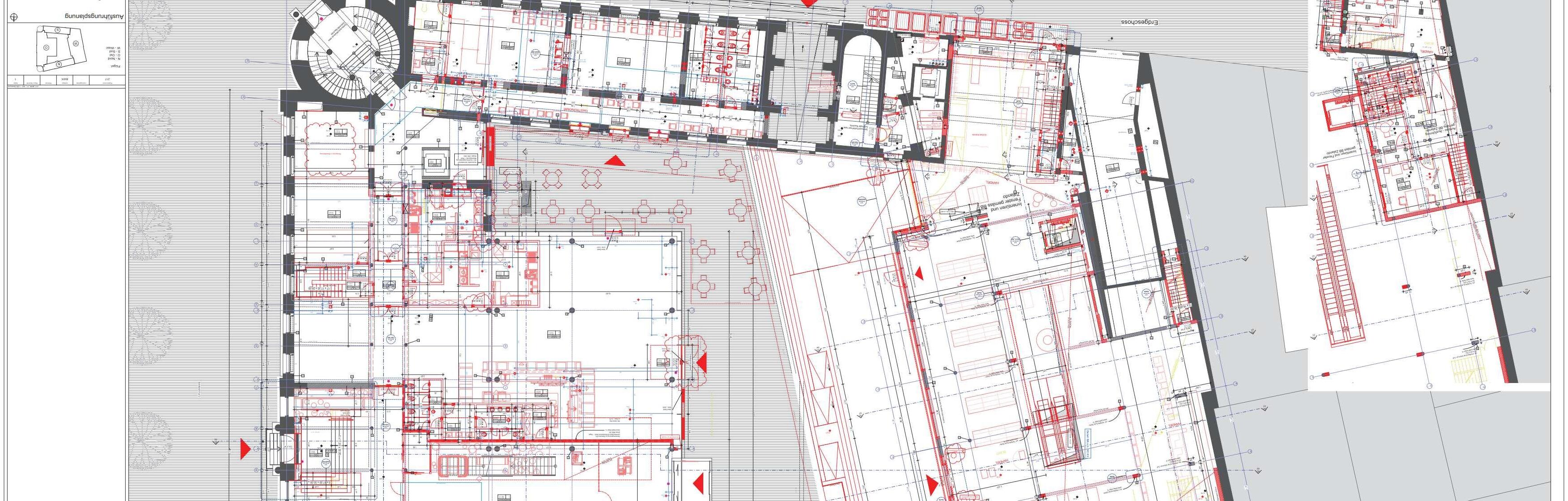Click the Flügel legend heading
Image resolution: width=1568 pixels, height=501 pixels.
(x=116, y=66)
